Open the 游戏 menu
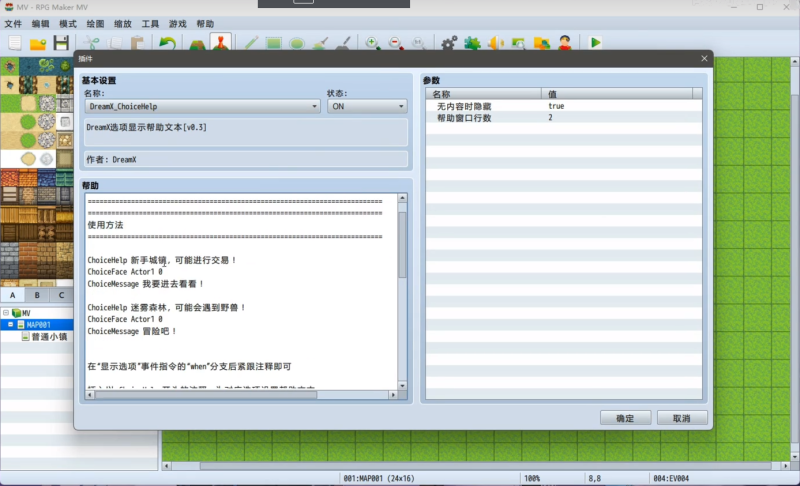 [x=178, y=23]
